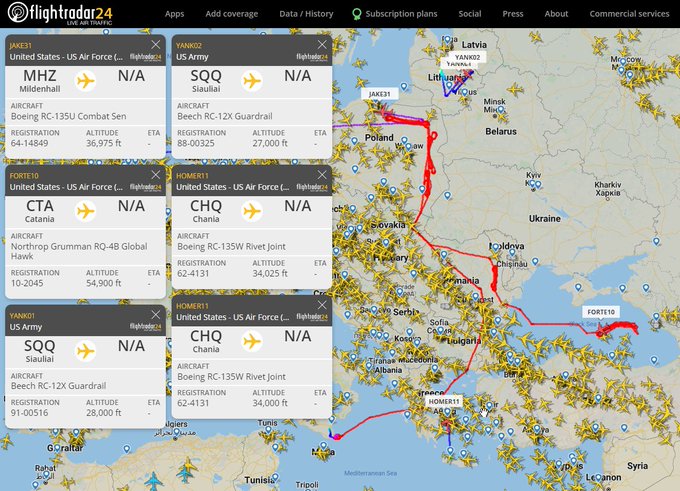The image size is (680, 491).
Task: Open the Press page link
Action: [x=513, y=14]
